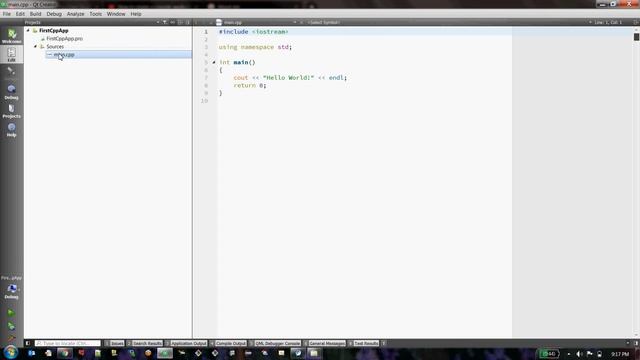Screen dimensions: 640x360
Task: Open the Application Output pane
Action: pyautogui.click(x=186, y=343)
